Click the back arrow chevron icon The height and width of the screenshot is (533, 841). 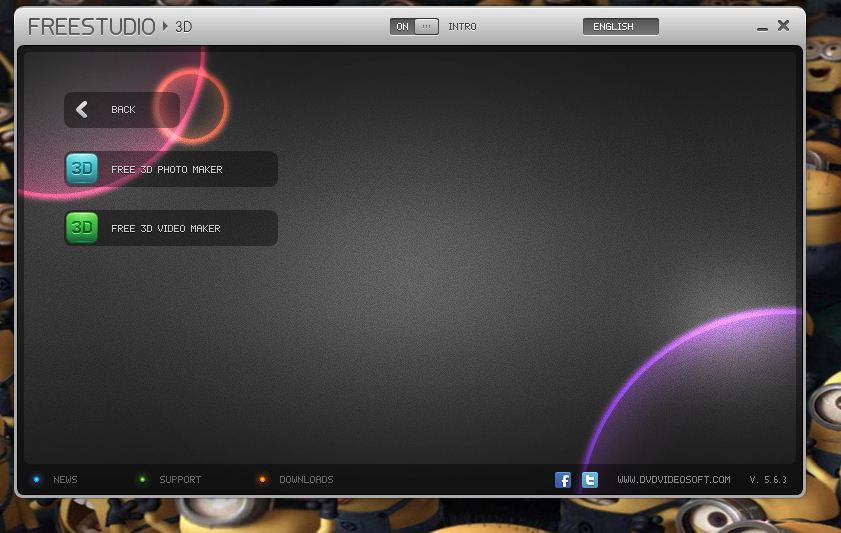pos(82,109)
